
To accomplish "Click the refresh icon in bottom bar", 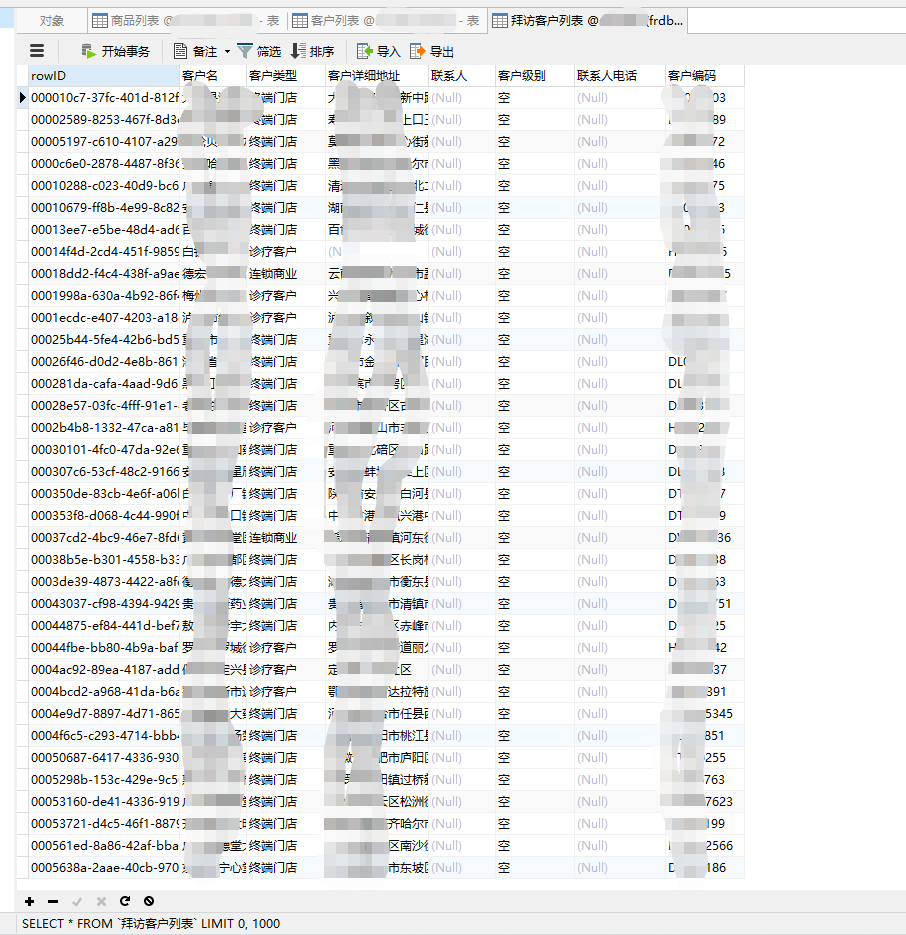I will tap(125, 901).
